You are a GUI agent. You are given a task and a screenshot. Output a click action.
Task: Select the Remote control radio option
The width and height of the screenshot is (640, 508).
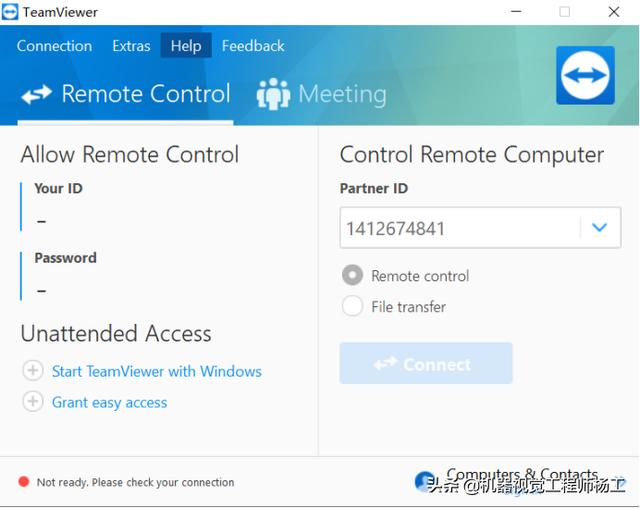pyautogui.click(x=352, y=275)
